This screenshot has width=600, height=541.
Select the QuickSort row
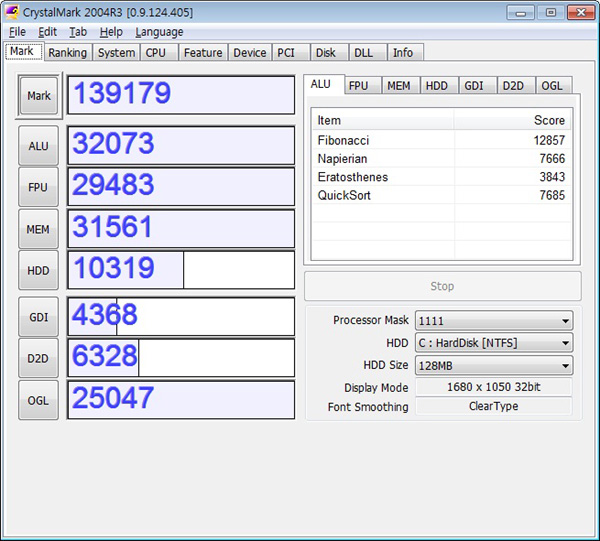pos(442,196)
